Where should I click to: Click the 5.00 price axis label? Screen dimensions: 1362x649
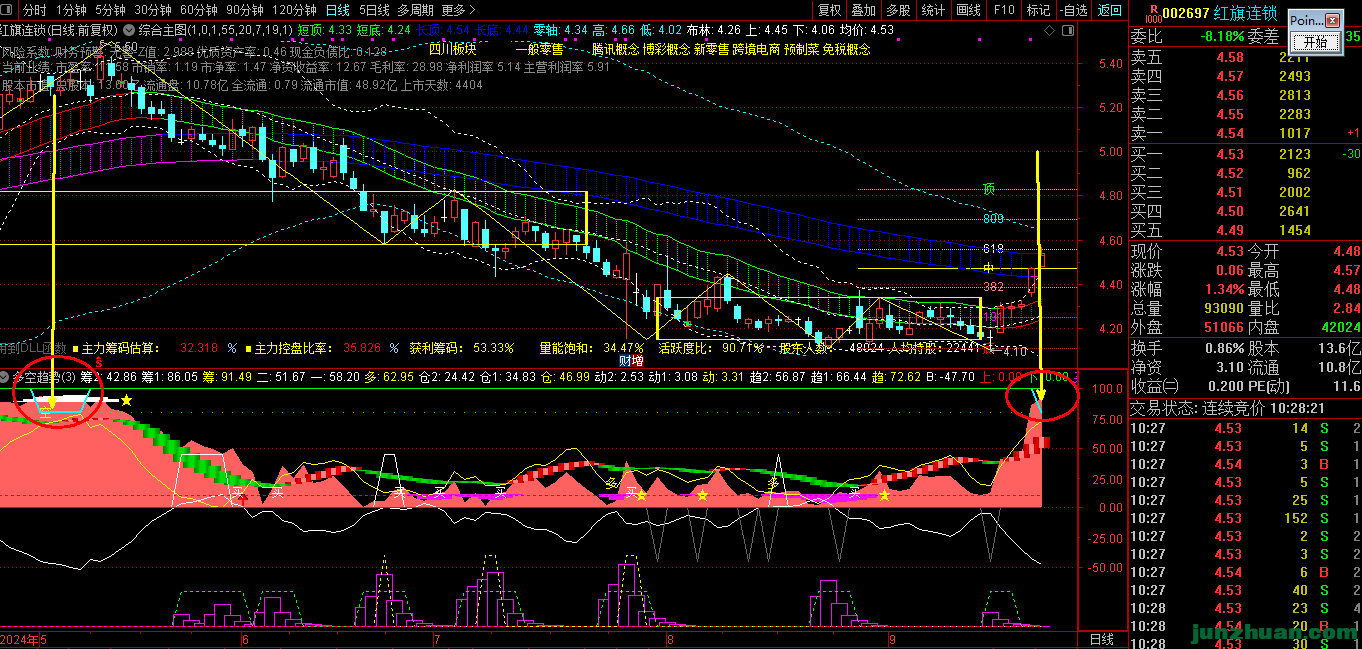coord(1111,152)
